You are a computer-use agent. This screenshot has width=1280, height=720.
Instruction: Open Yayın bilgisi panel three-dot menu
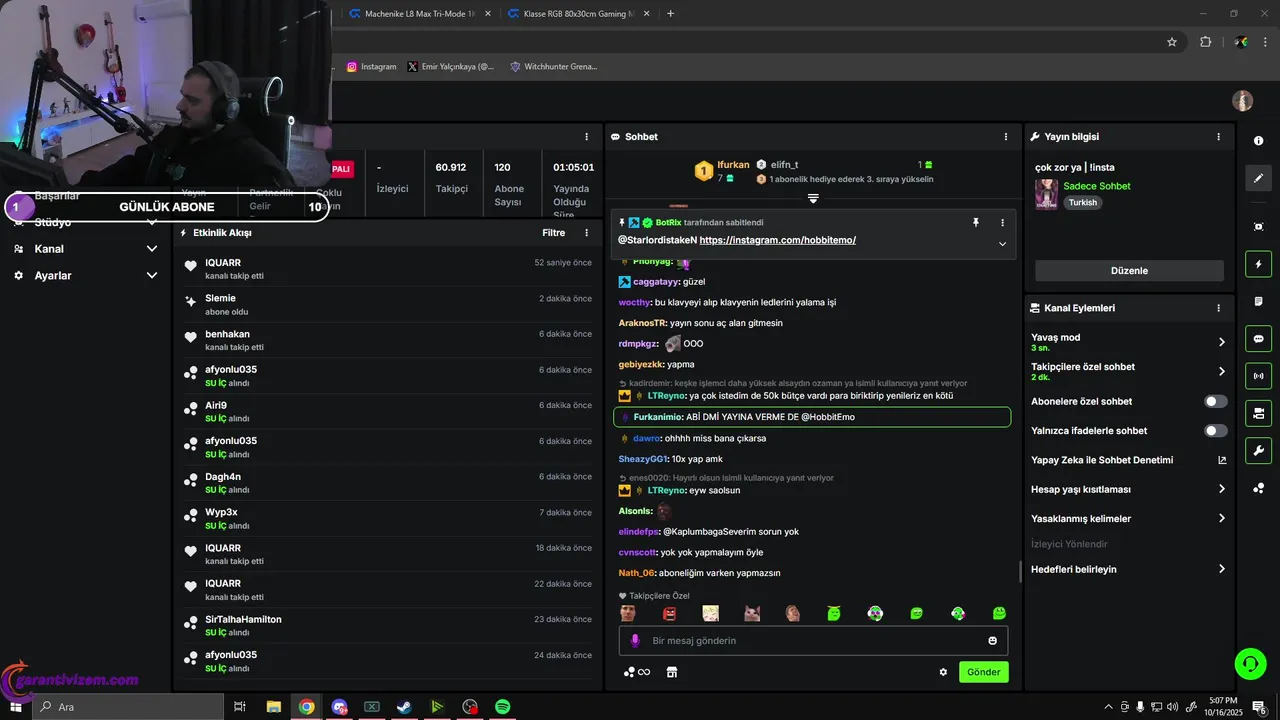tap(1218, 137)
